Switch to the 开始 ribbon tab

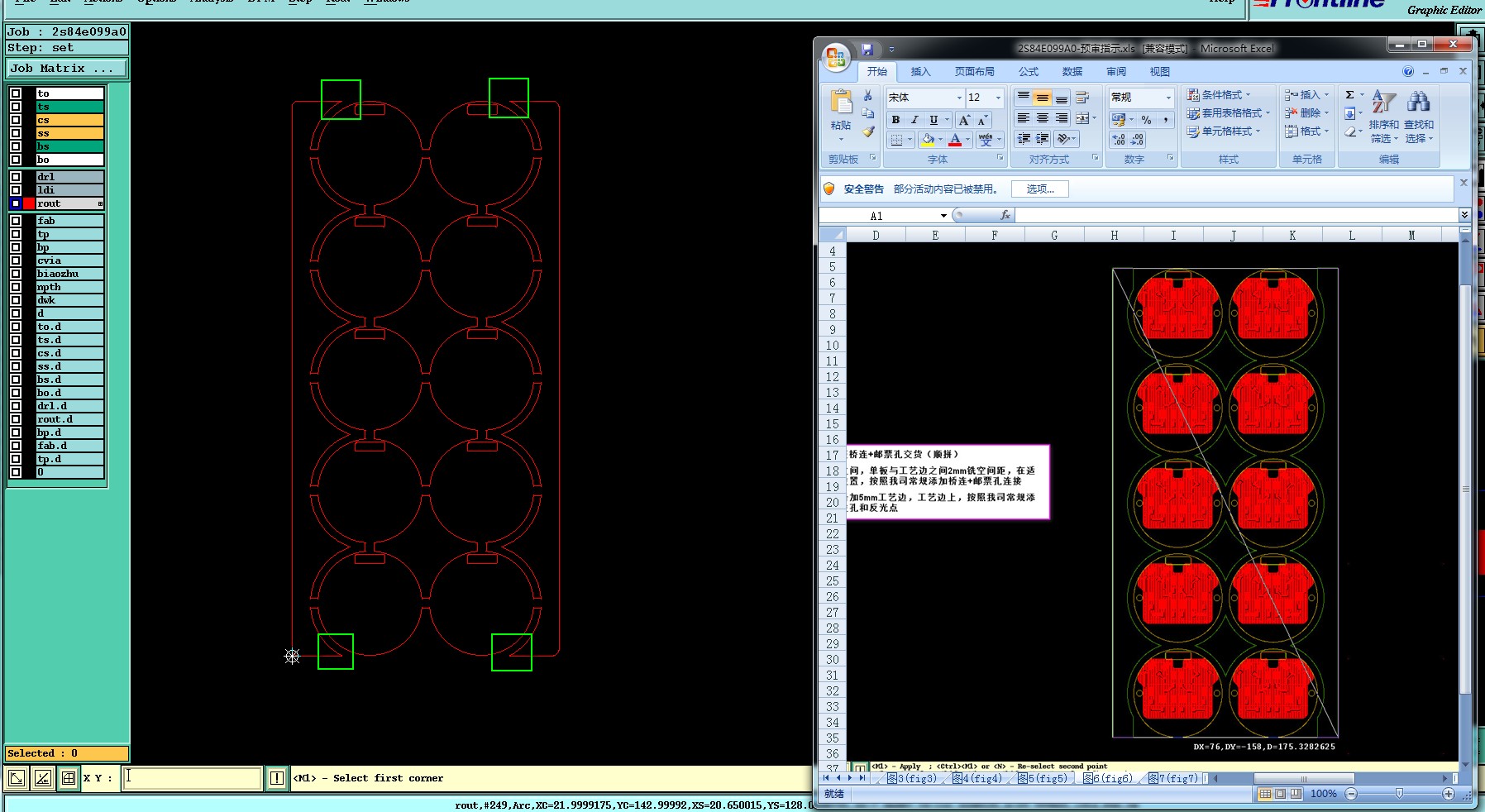pos(877,72)
